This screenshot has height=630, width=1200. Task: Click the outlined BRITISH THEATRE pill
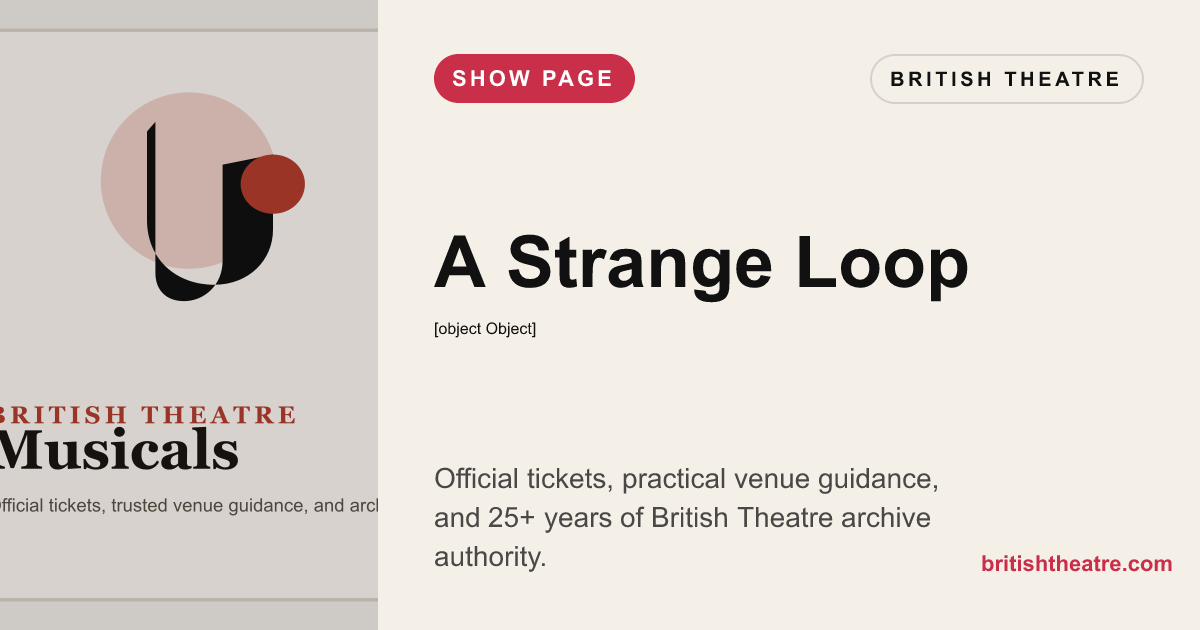tap(1006, 79)
